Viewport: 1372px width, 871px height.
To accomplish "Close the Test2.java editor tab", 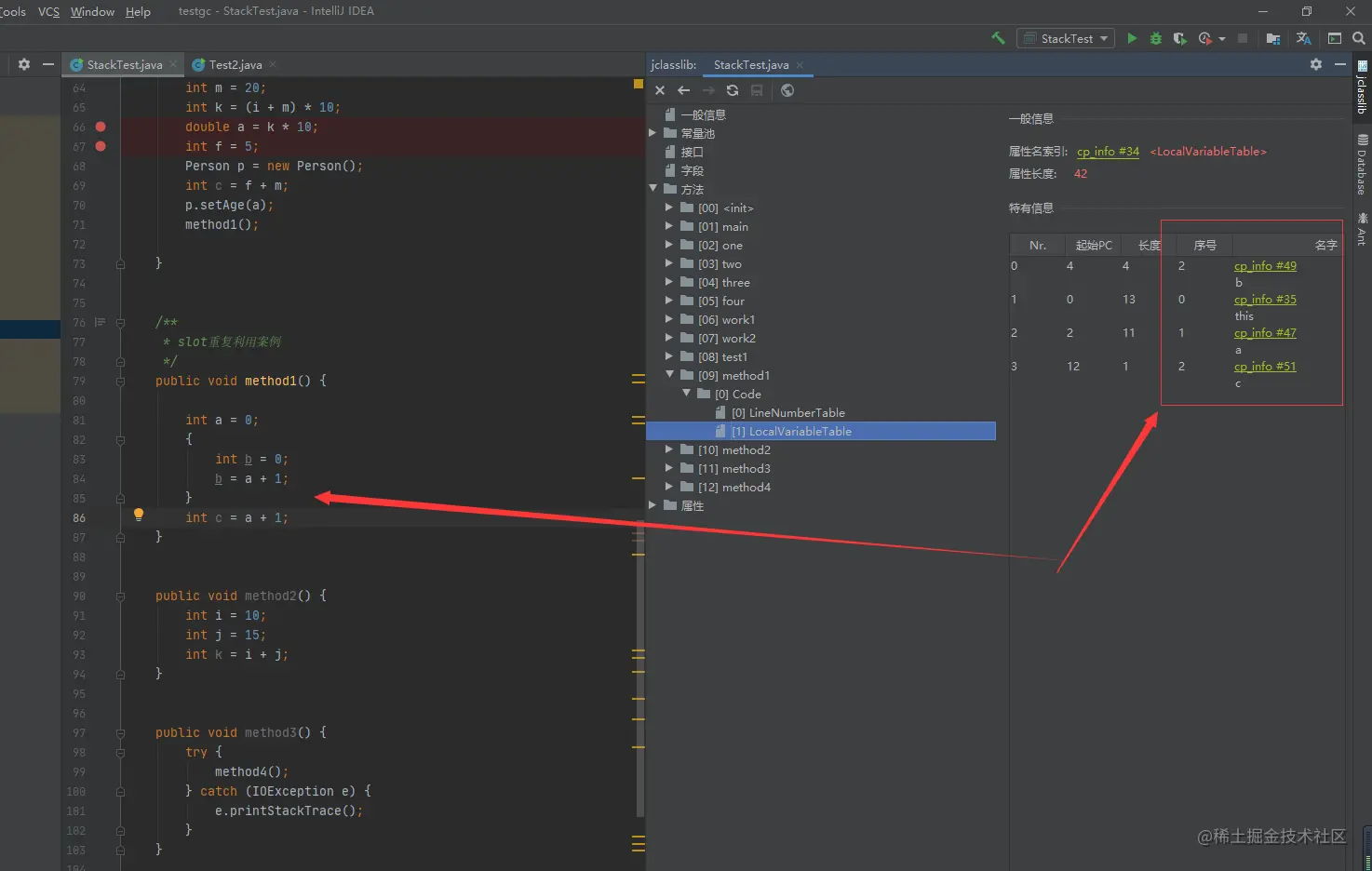I will [273, 65].
